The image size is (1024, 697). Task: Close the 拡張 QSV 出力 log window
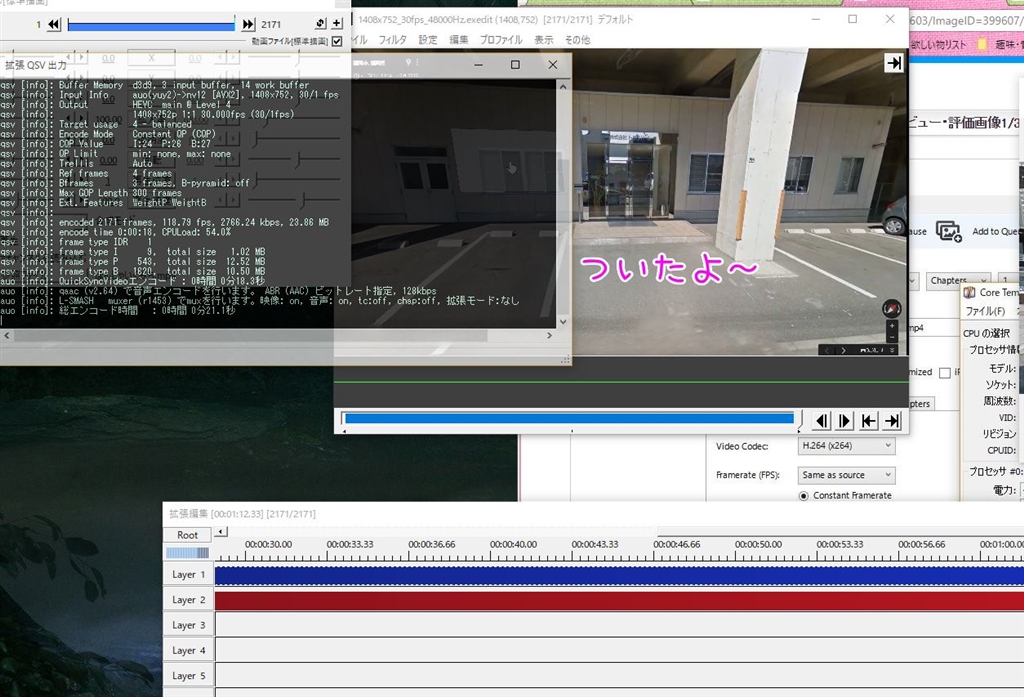(552, 65)
